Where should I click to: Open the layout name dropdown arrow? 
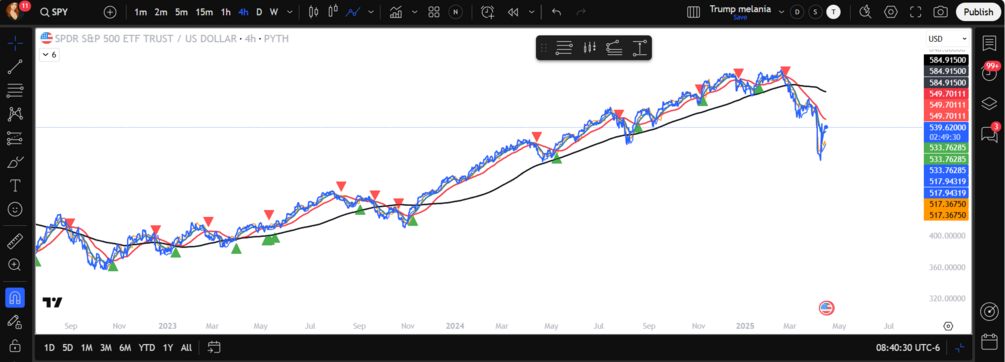click(x=781, y=12)
